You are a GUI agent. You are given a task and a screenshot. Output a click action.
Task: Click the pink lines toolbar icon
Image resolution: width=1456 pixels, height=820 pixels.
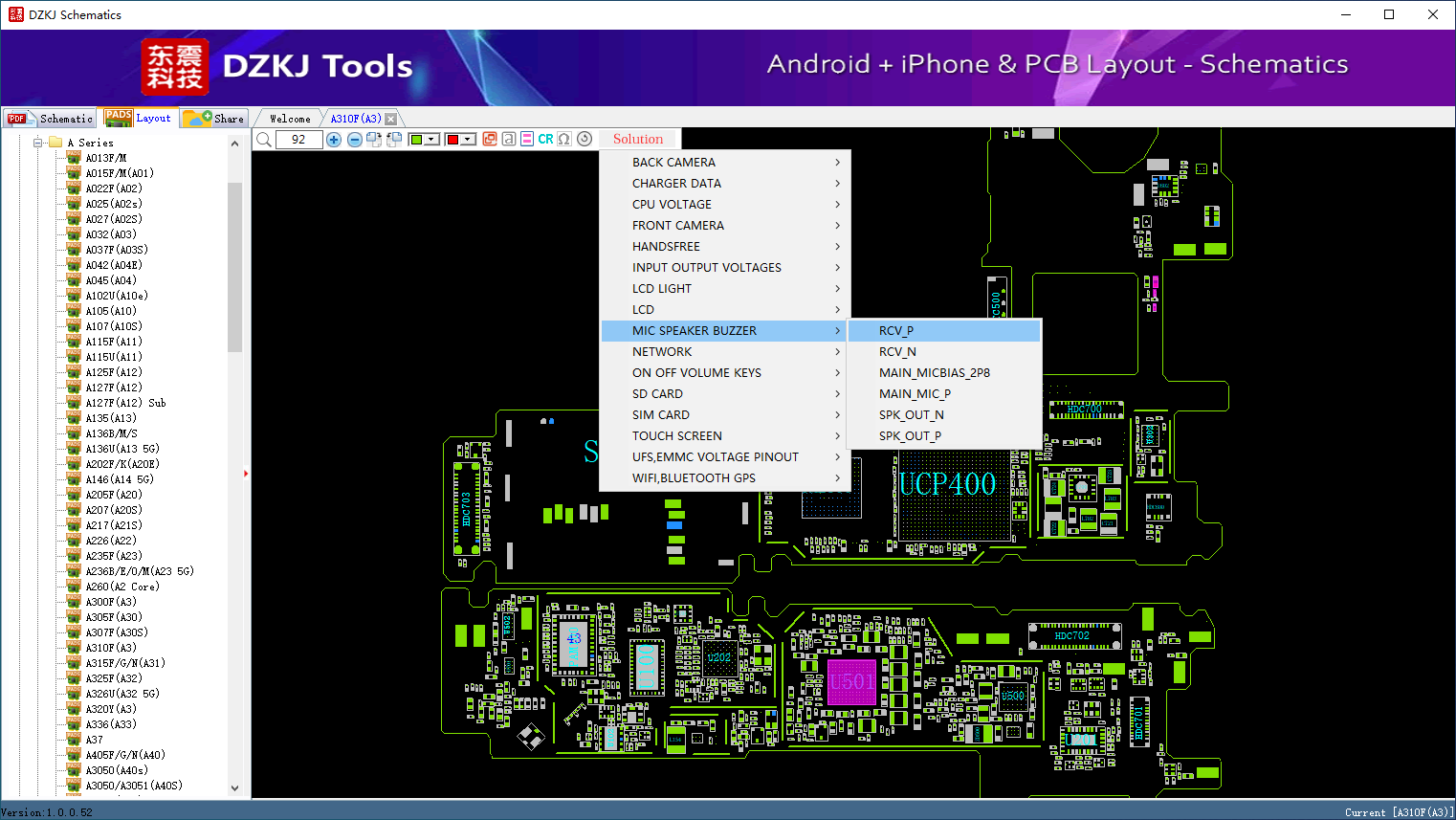pyautogui.click(x=527, y=140)
